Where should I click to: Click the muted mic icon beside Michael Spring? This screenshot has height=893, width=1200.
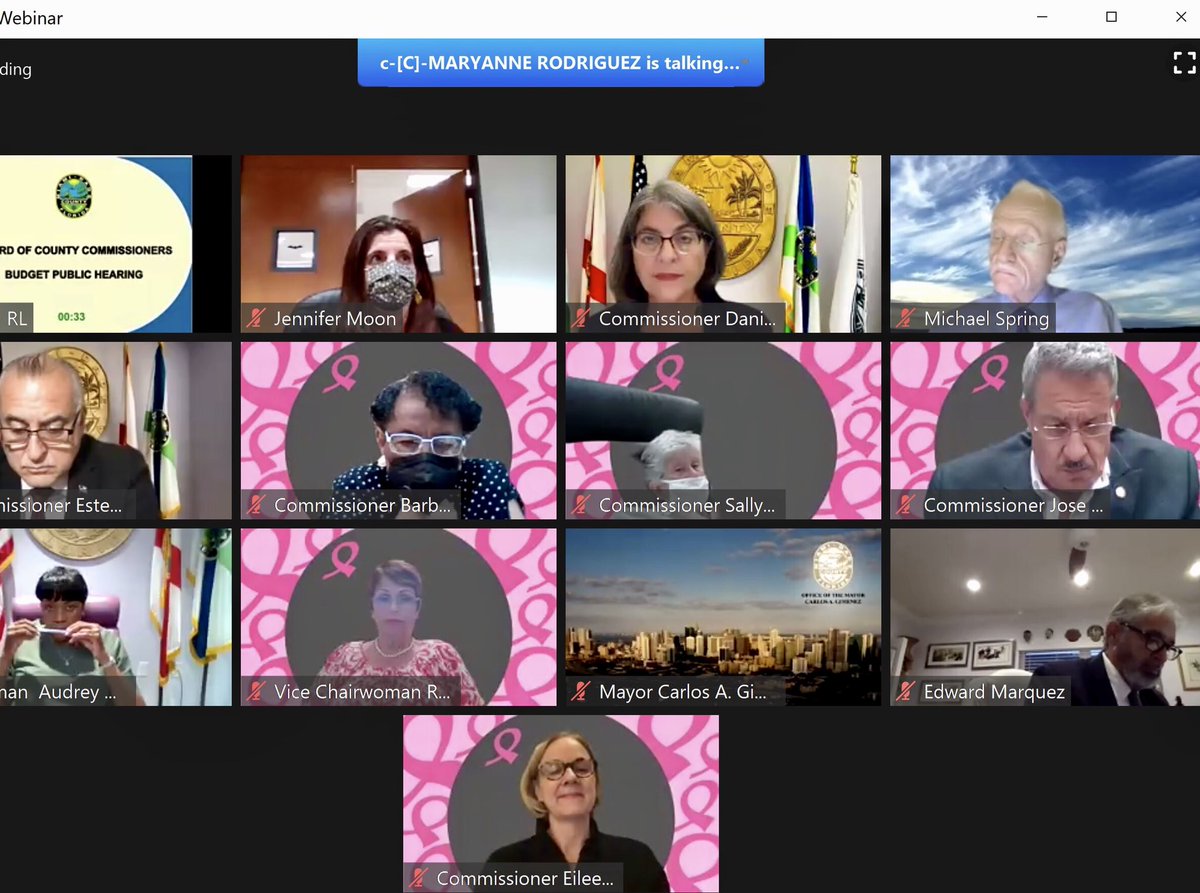[x=906, y=319]
